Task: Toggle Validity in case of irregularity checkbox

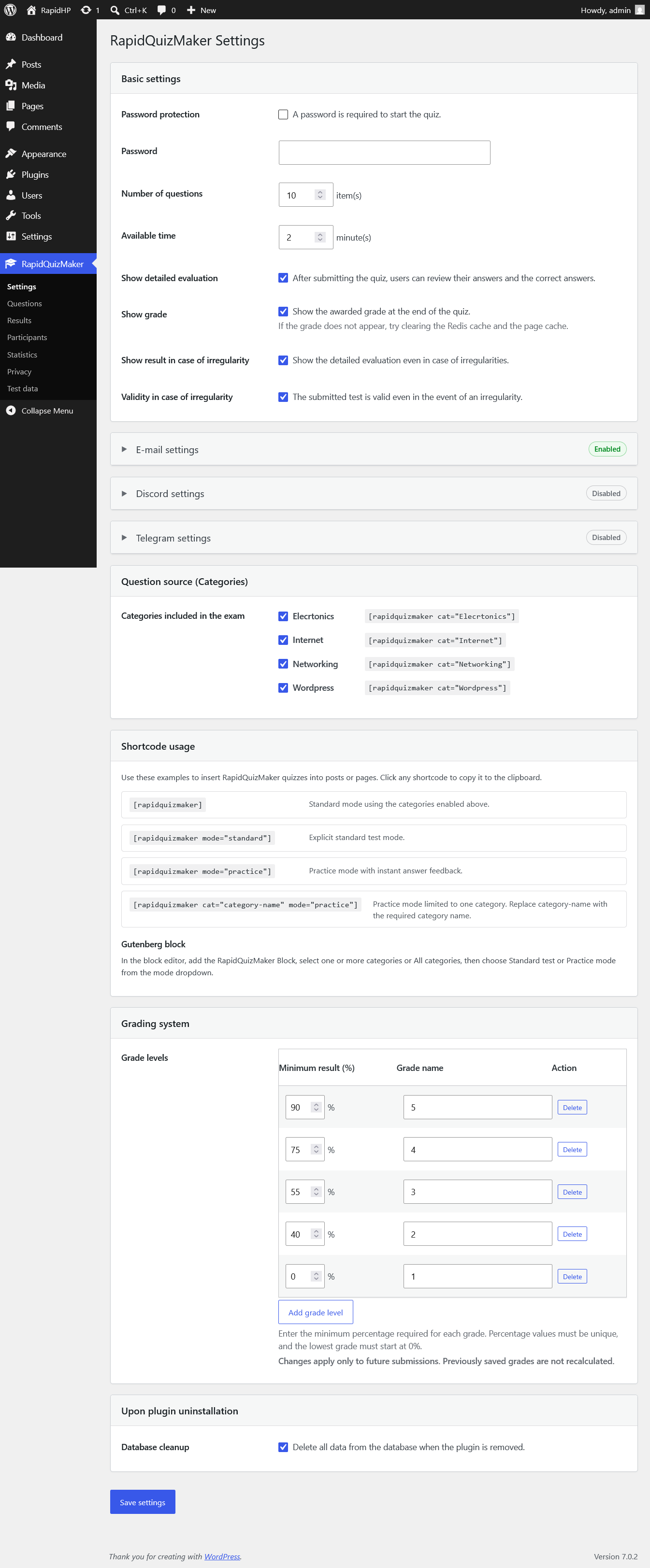Action: coord(283,397)
